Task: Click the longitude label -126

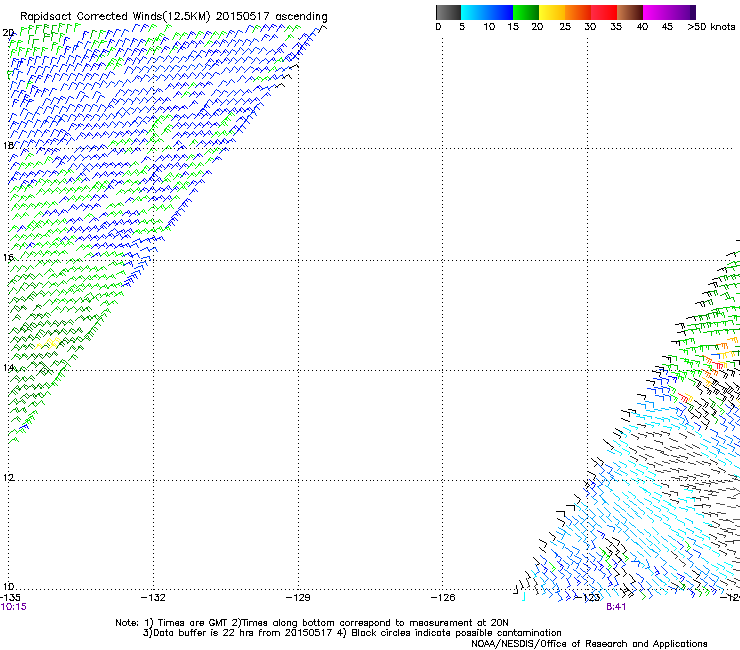Action: tap(443, 598)
